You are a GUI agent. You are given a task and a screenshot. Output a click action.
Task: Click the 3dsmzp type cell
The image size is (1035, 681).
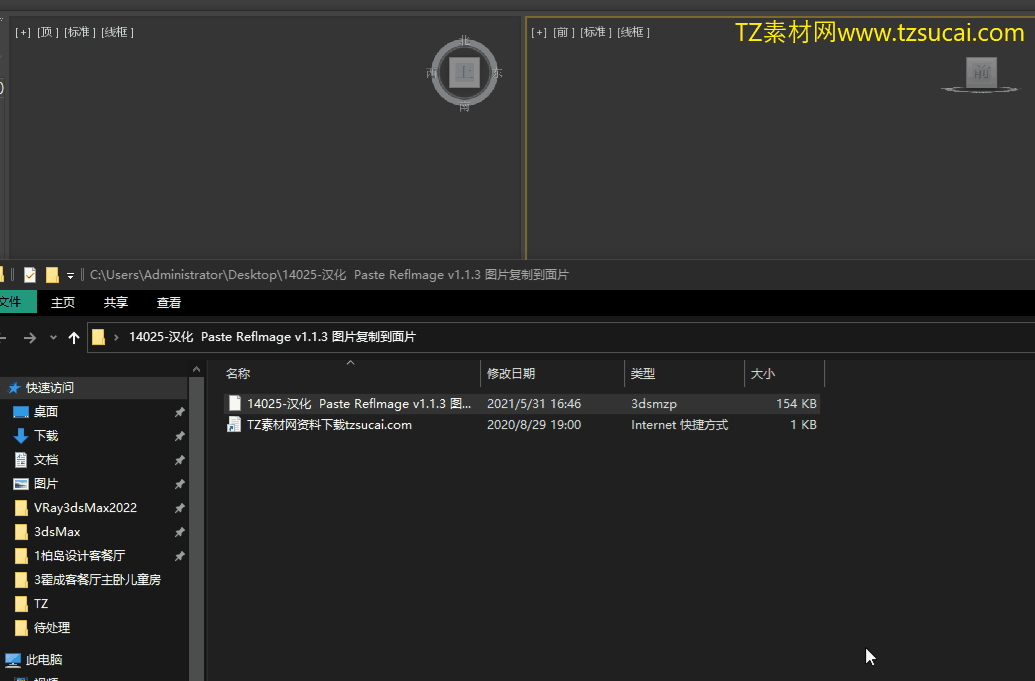point(653,403)
